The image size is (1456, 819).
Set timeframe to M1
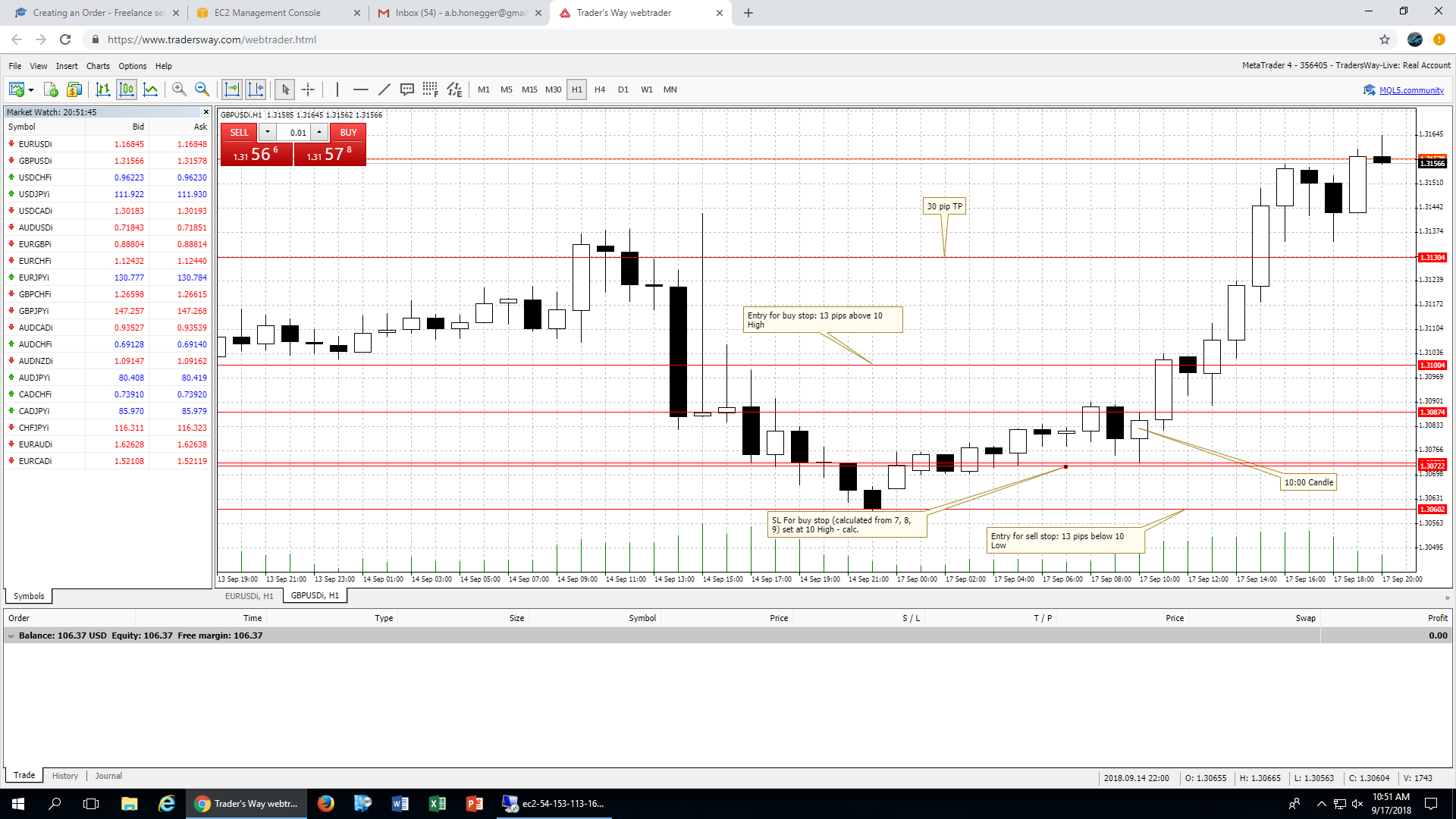484,89
